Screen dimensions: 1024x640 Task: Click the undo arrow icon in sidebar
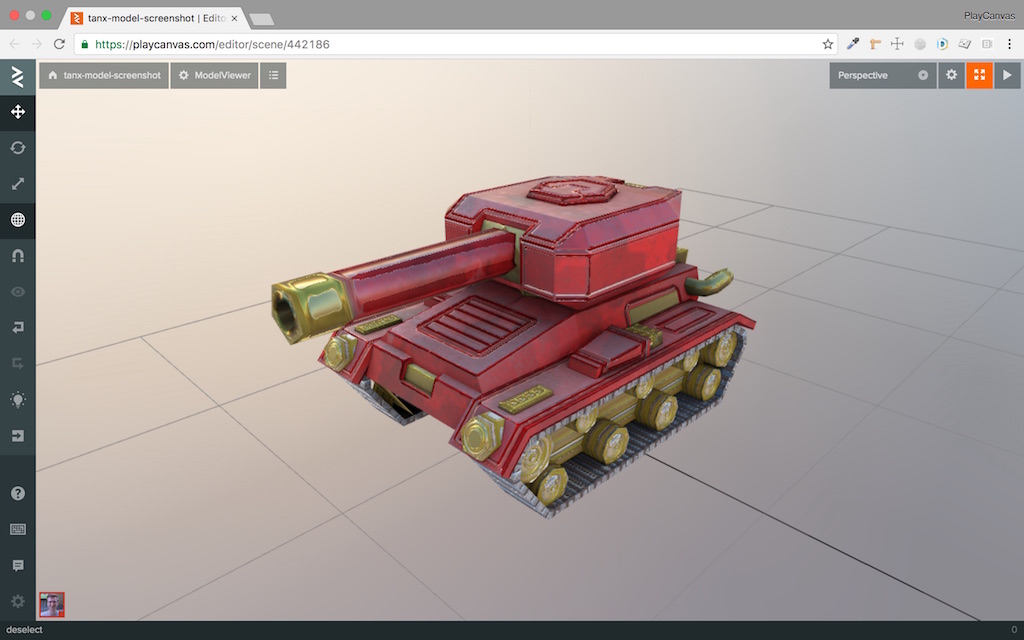(x=17, y=328)
